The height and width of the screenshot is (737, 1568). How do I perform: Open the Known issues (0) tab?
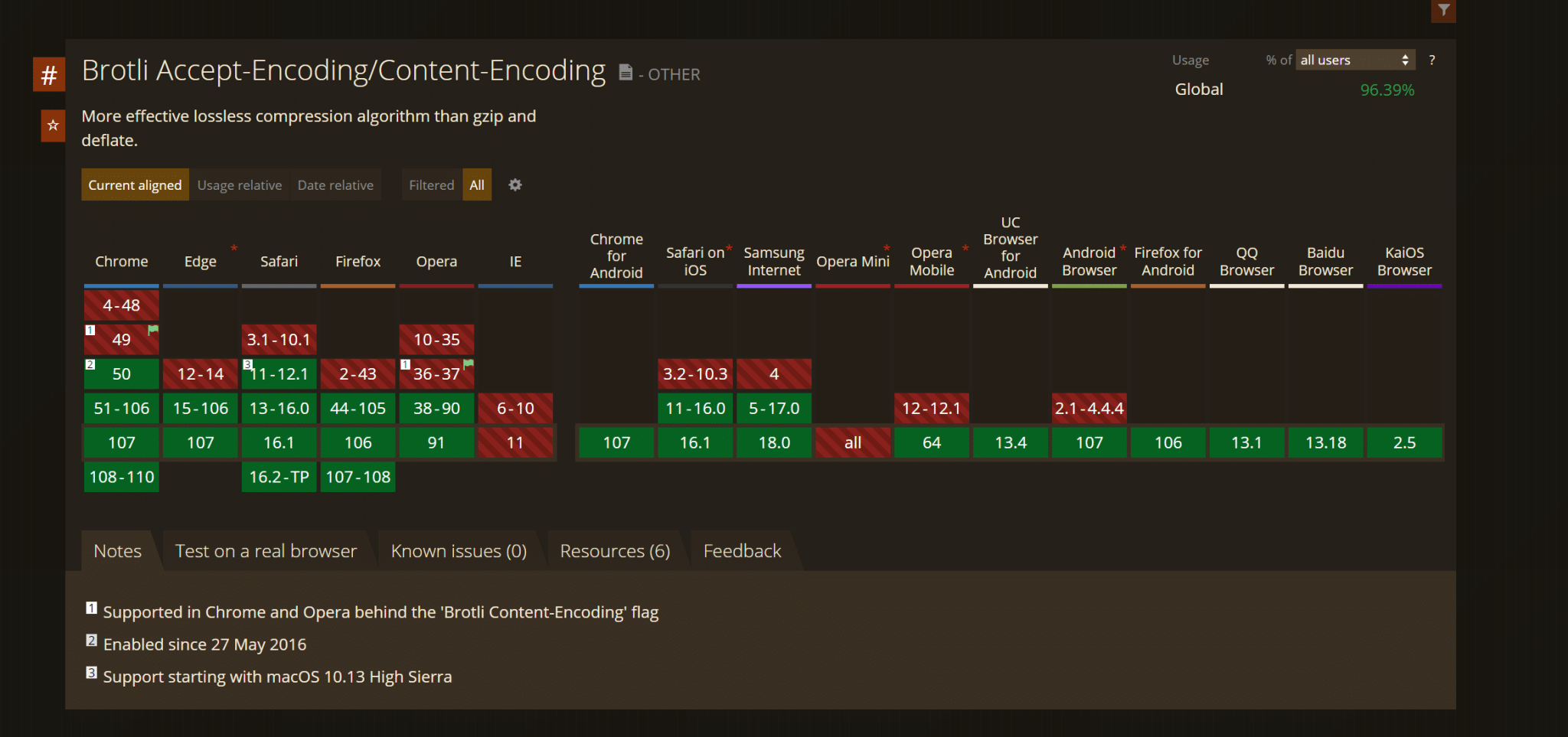(459, 551)
